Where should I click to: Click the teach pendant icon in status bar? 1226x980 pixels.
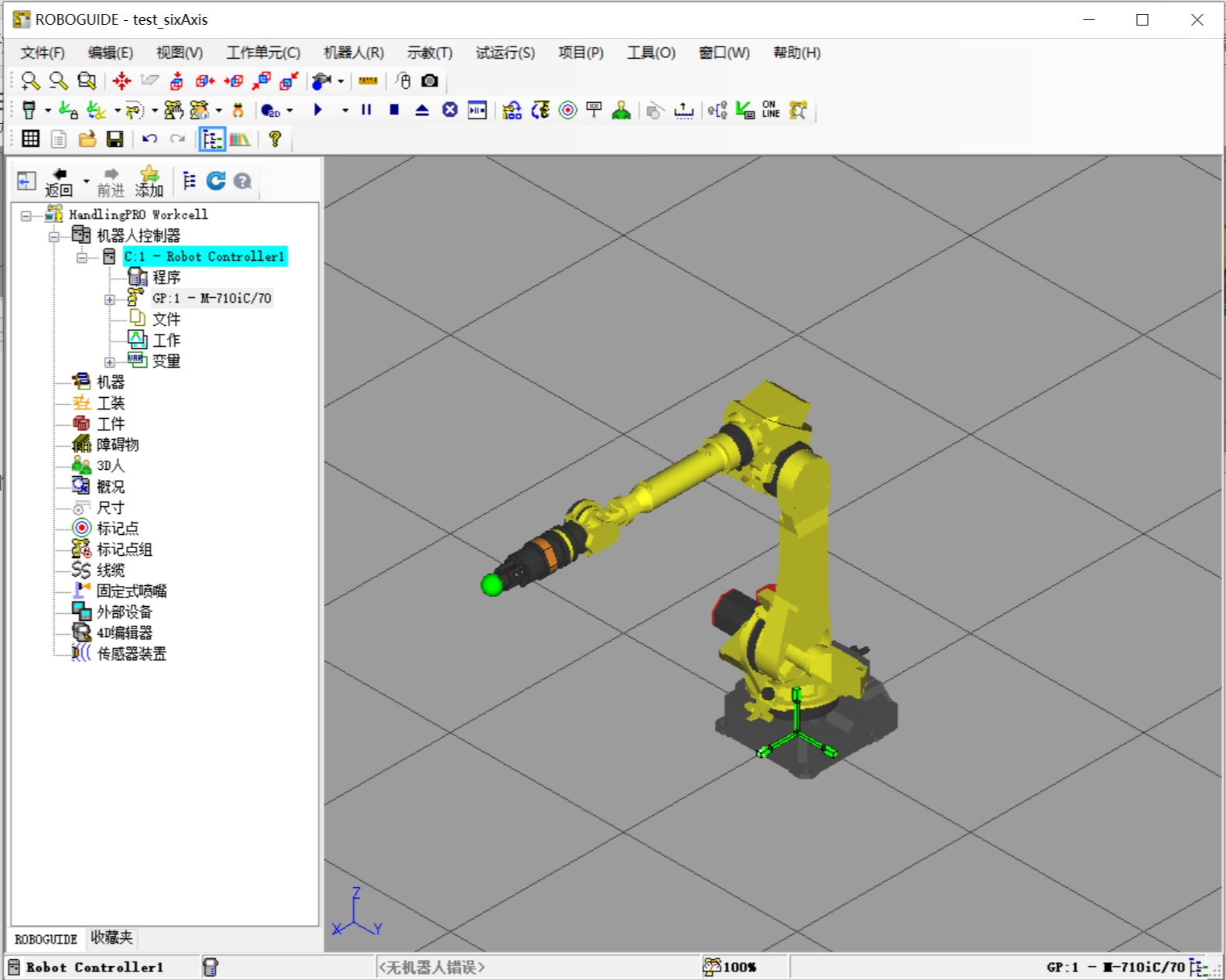coord(211,966)
